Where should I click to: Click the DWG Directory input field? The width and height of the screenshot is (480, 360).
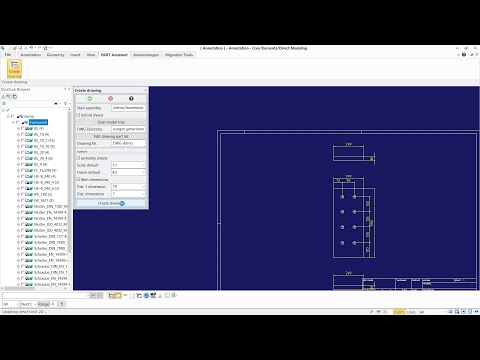[128, 129]
